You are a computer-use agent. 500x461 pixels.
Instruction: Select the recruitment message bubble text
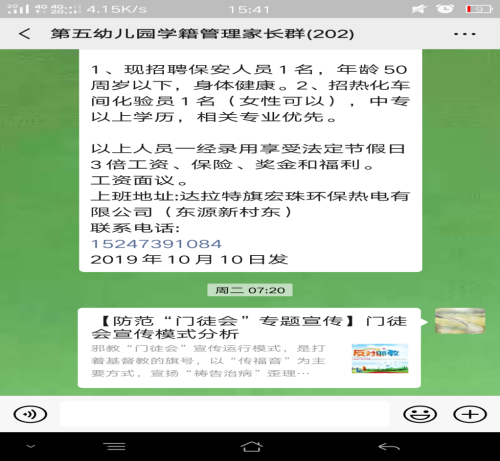[251, 160]
